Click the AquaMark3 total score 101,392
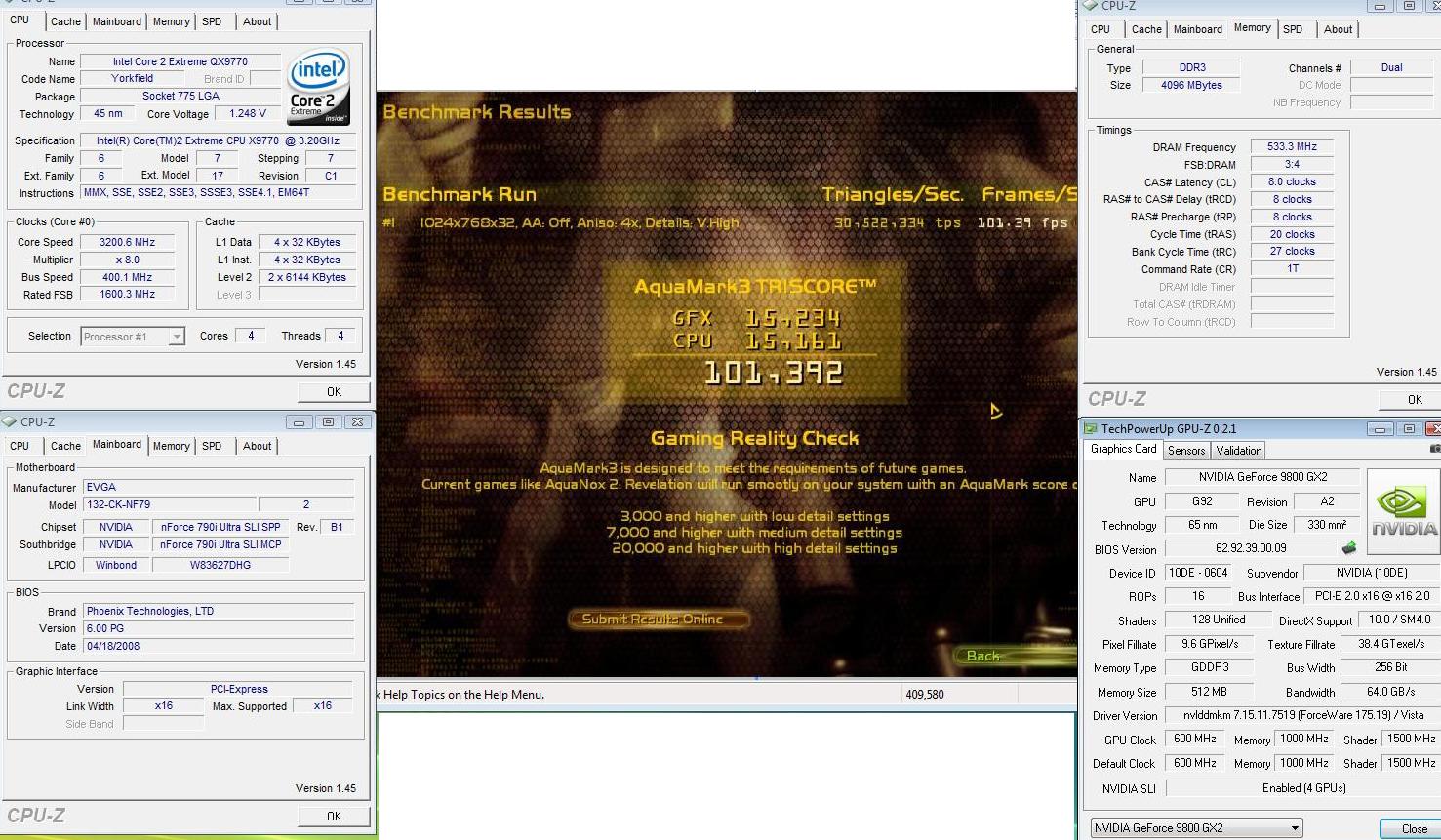 (x=773, y=373)
